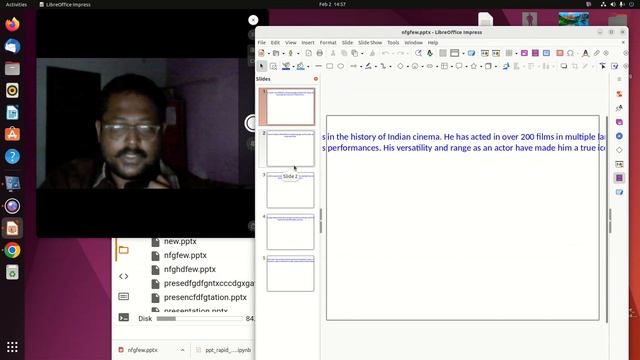Click the Zoom and Pan tool
The height and width of the screenshot is (360, 640).
273,66
